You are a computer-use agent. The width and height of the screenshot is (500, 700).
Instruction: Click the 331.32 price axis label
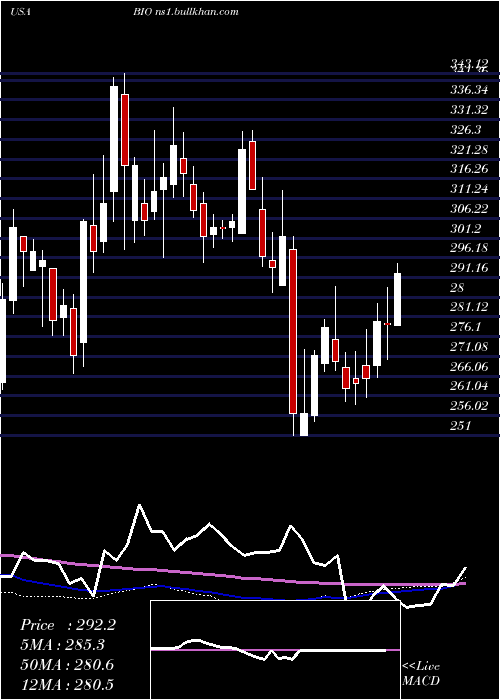click(469, 110)
